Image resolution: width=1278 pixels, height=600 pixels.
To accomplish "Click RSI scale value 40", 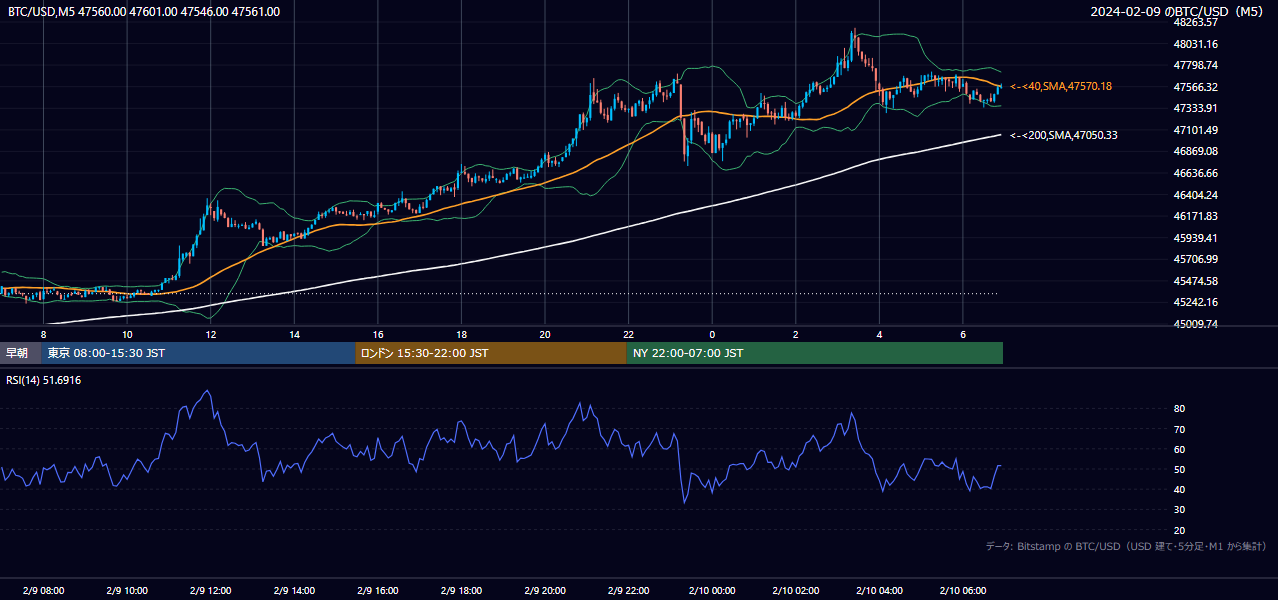I will (1180, 489).
